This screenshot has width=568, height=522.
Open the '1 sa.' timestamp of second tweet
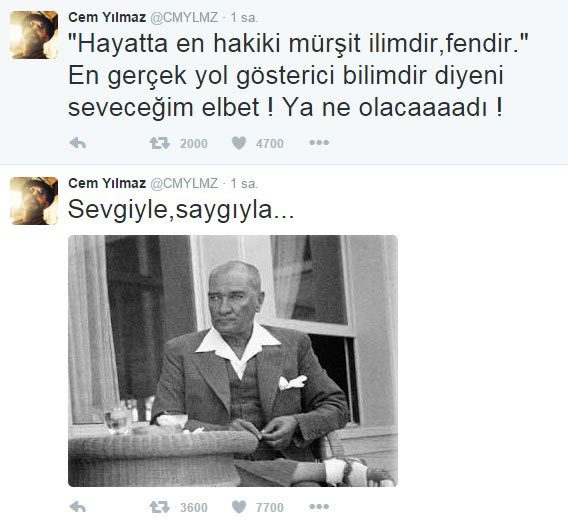[x=245, y=184]
